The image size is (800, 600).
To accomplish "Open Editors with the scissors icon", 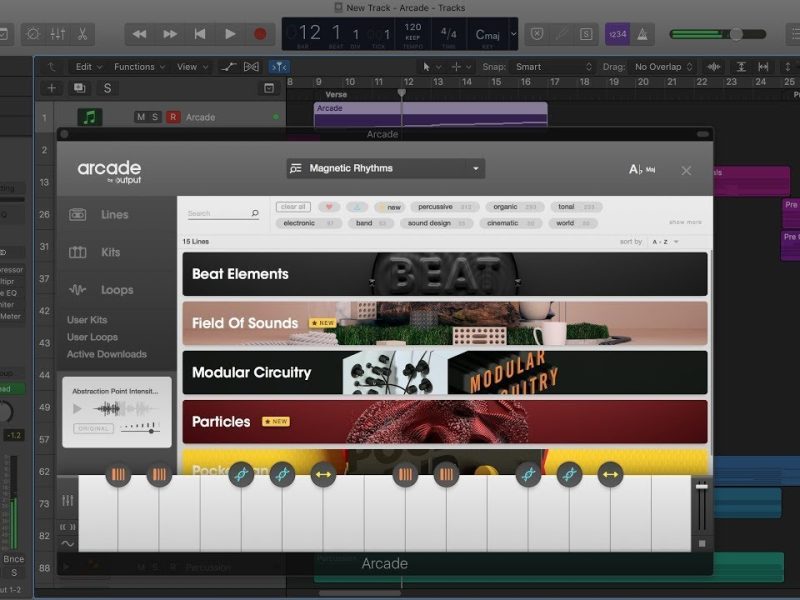I will [82, 34].
